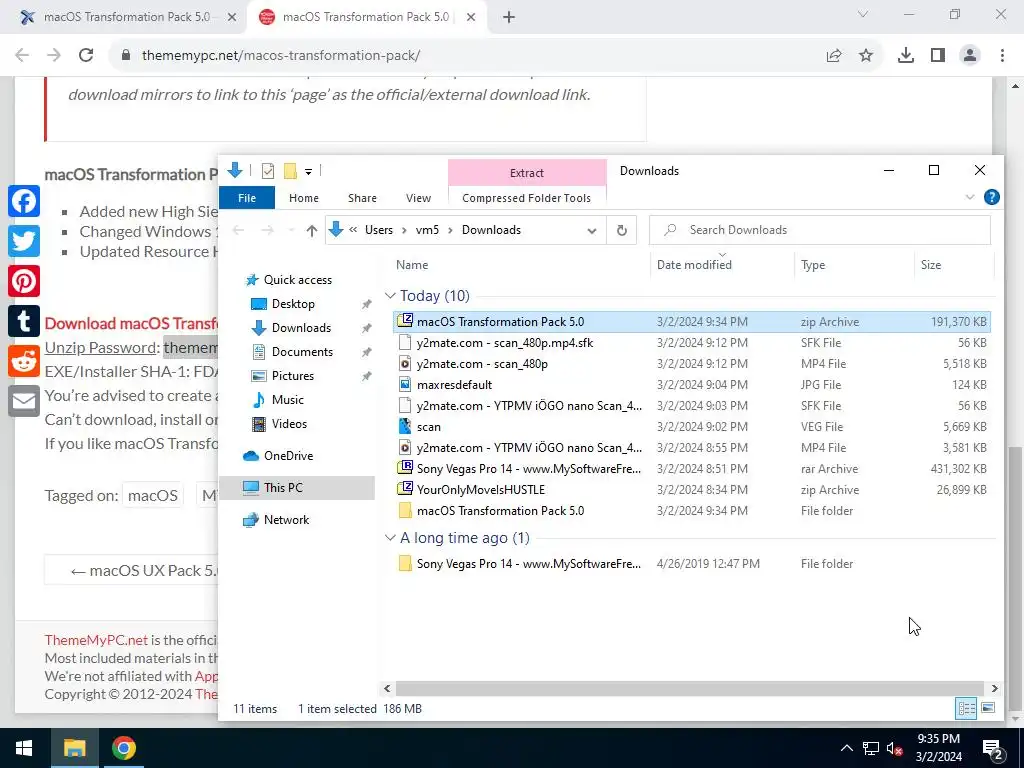The width and height of the screenshot is (1024, 768).
Task: Click ThemeMyPC.net footer link
Action: click(x=96, y=640)
